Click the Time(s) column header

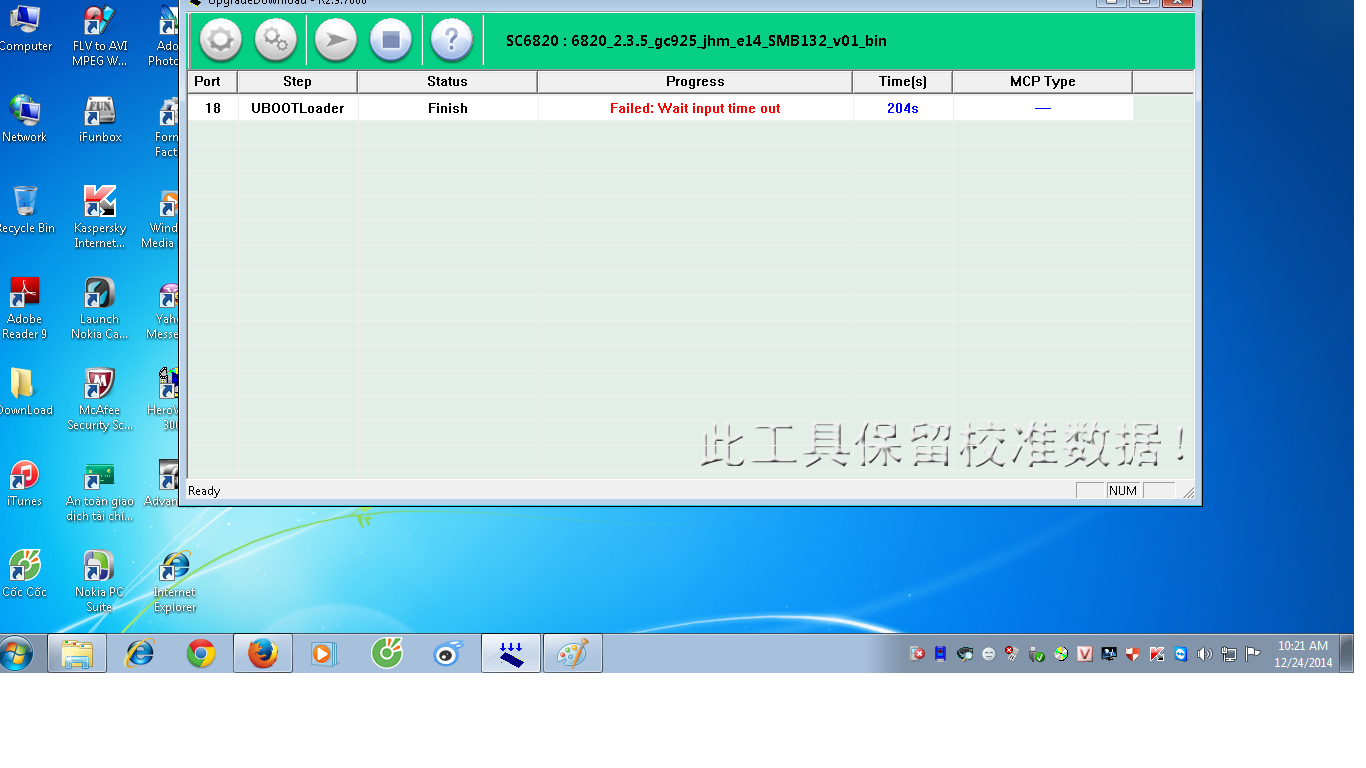[902, 81]
